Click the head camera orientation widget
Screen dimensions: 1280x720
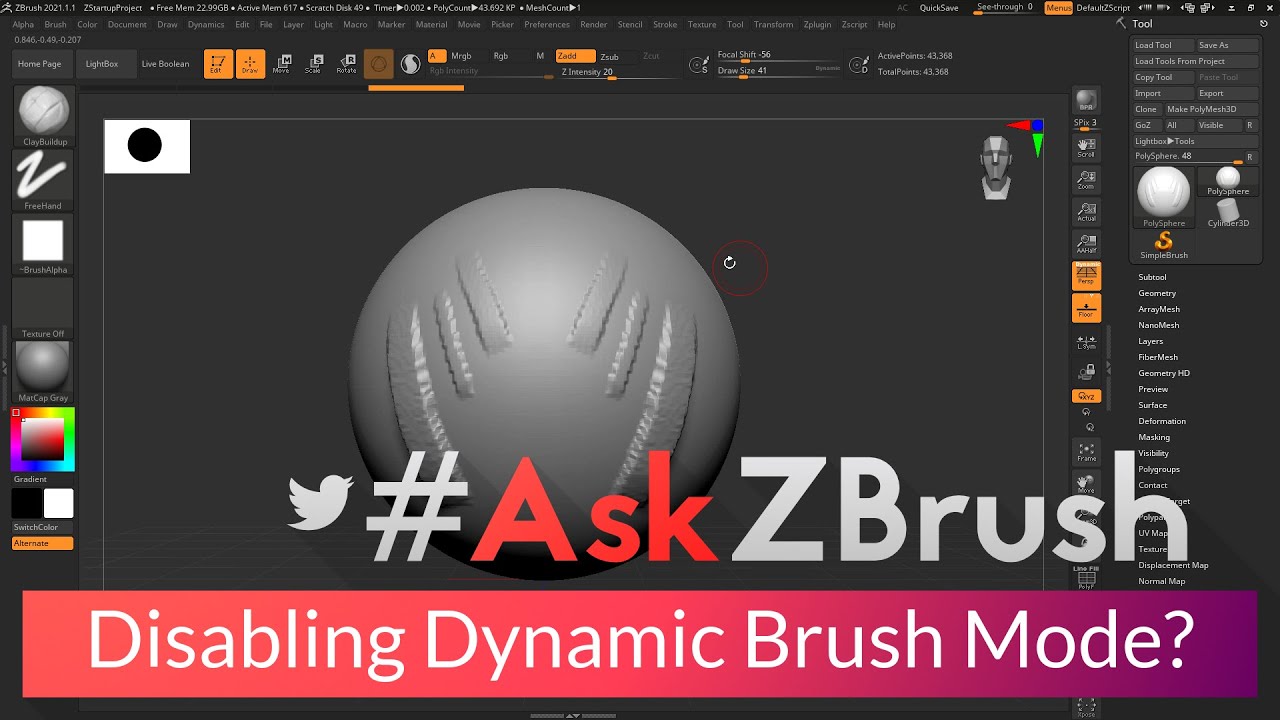coord(996,167)
